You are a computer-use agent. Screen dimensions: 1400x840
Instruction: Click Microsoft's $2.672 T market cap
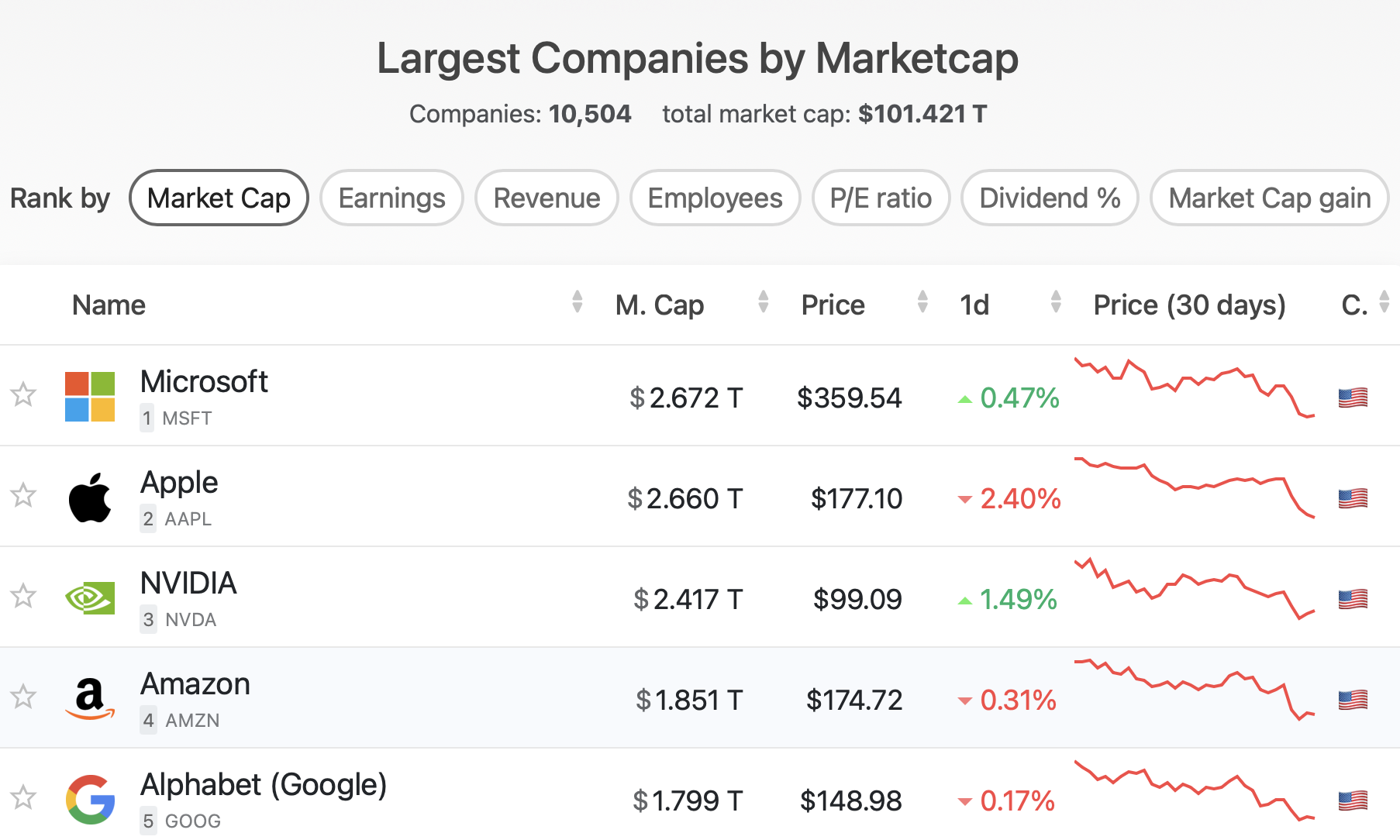pos(686,398)
